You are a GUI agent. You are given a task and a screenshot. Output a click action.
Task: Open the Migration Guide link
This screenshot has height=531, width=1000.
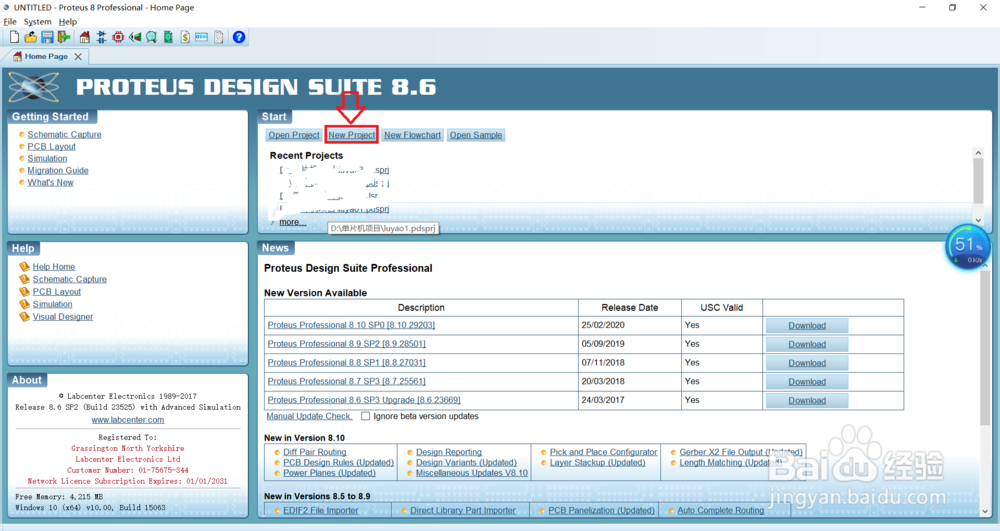[58, 171]
